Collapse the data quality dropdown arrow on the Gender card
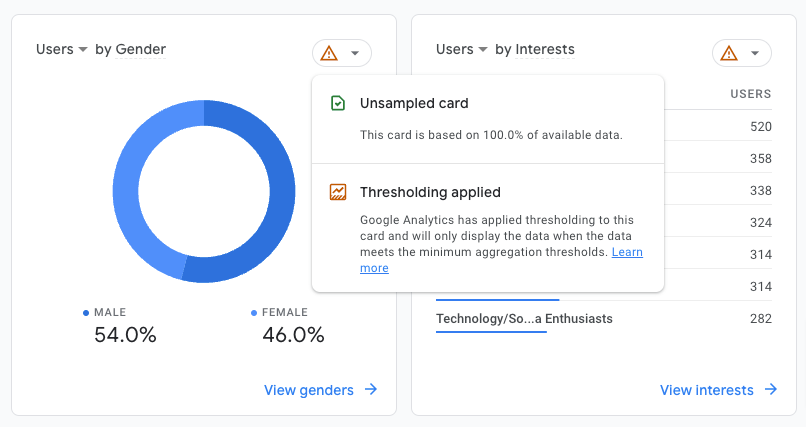Viewport: 806px width, 427px height. (355, 54)
